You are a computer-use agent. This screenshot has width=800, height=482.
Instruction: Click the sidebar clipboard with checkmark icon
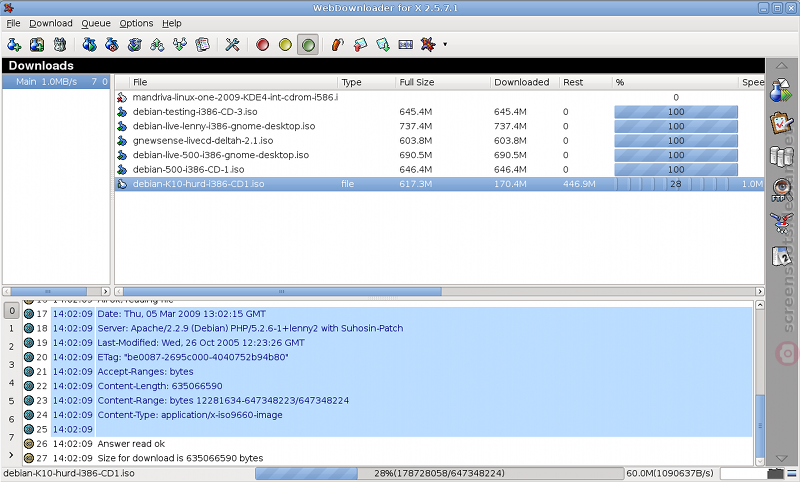pos(782,122)
